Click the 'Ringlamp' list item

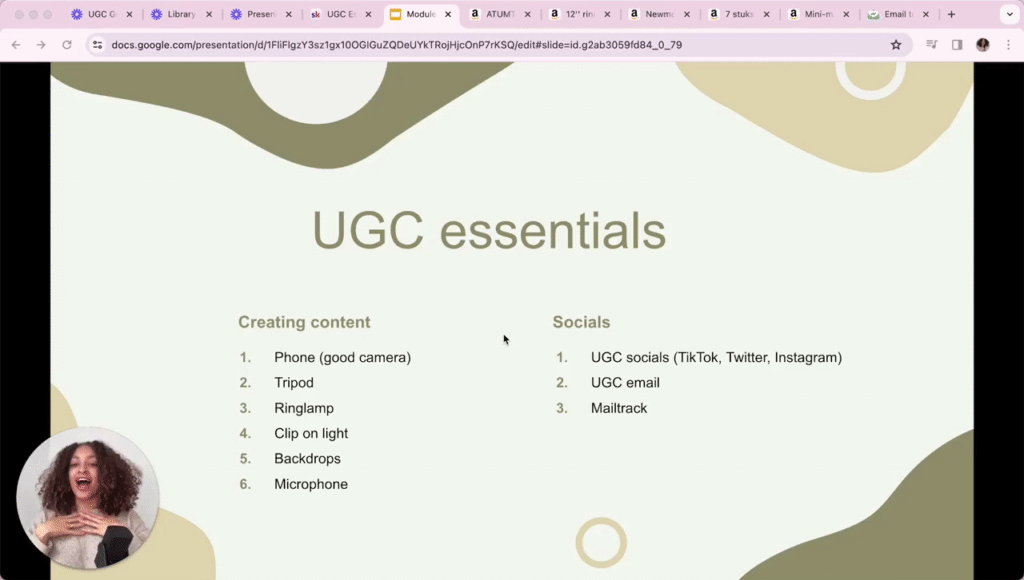click(x=304, y=408)
